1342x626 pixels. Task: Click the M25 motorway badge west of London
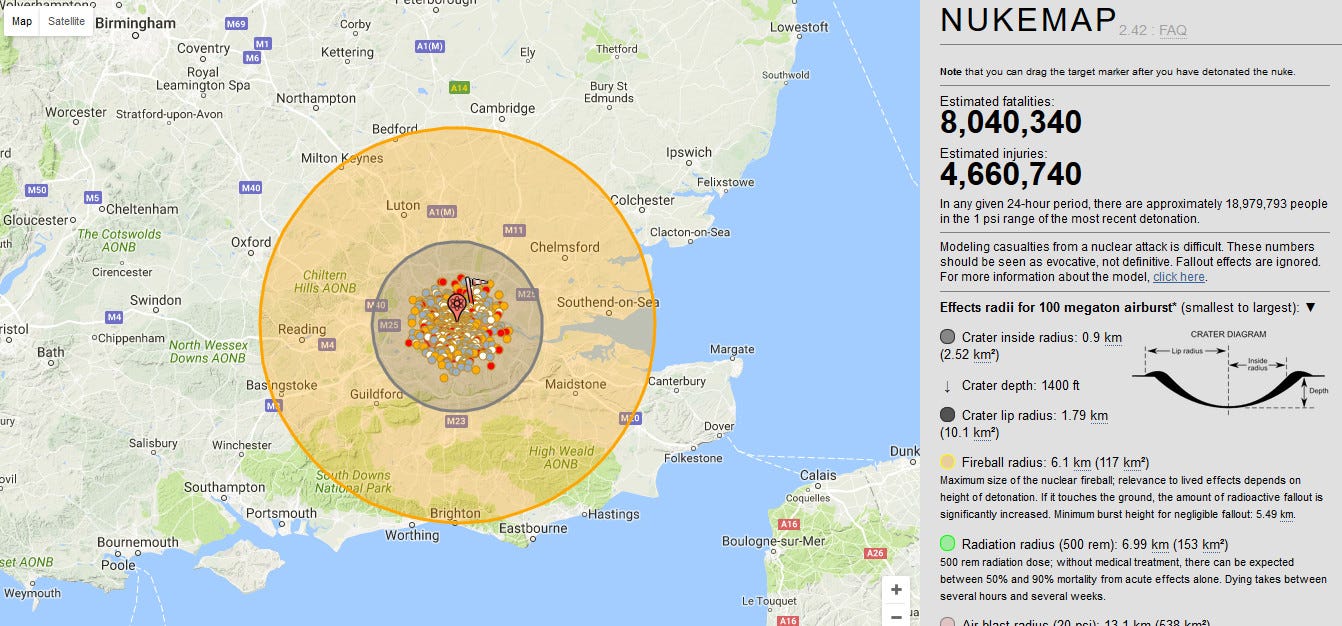coord(389,325)
